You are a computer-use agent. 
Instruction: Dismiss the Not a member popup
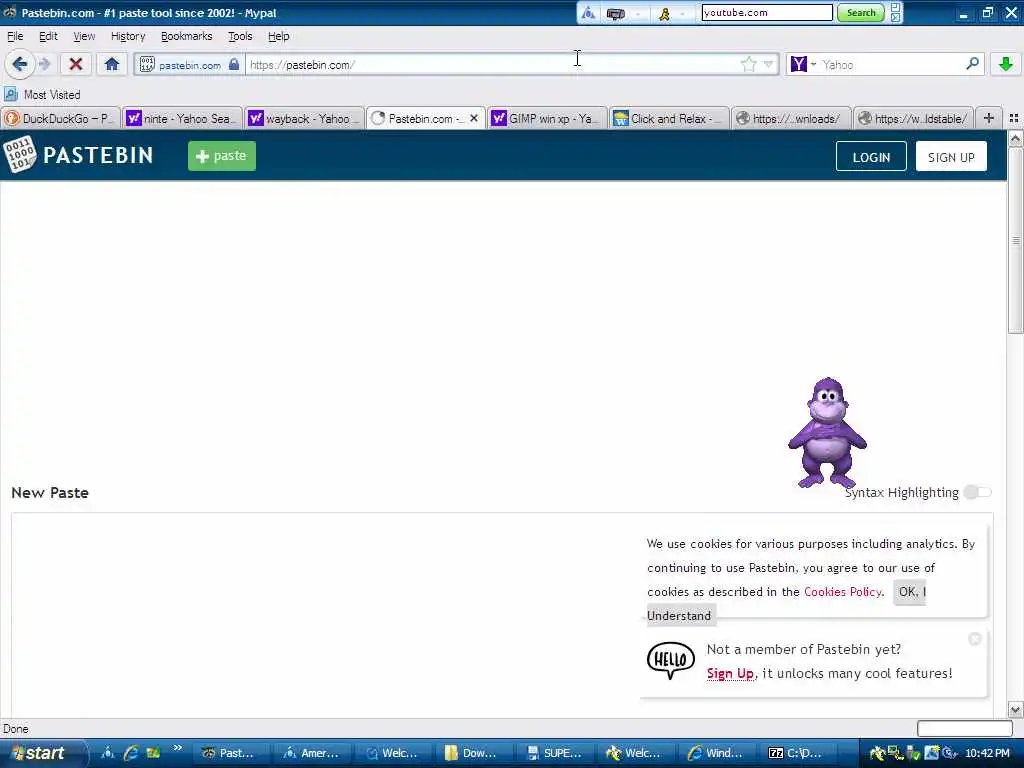pyautogui.click(x=974, y=639)
